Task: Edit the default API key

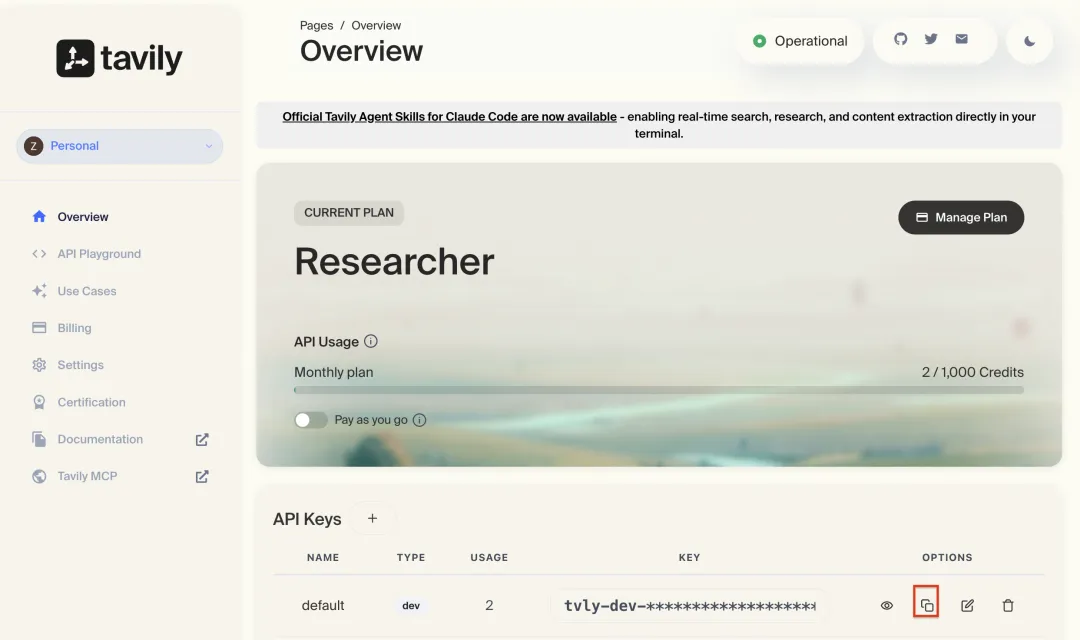Action: tap(967, 606)
